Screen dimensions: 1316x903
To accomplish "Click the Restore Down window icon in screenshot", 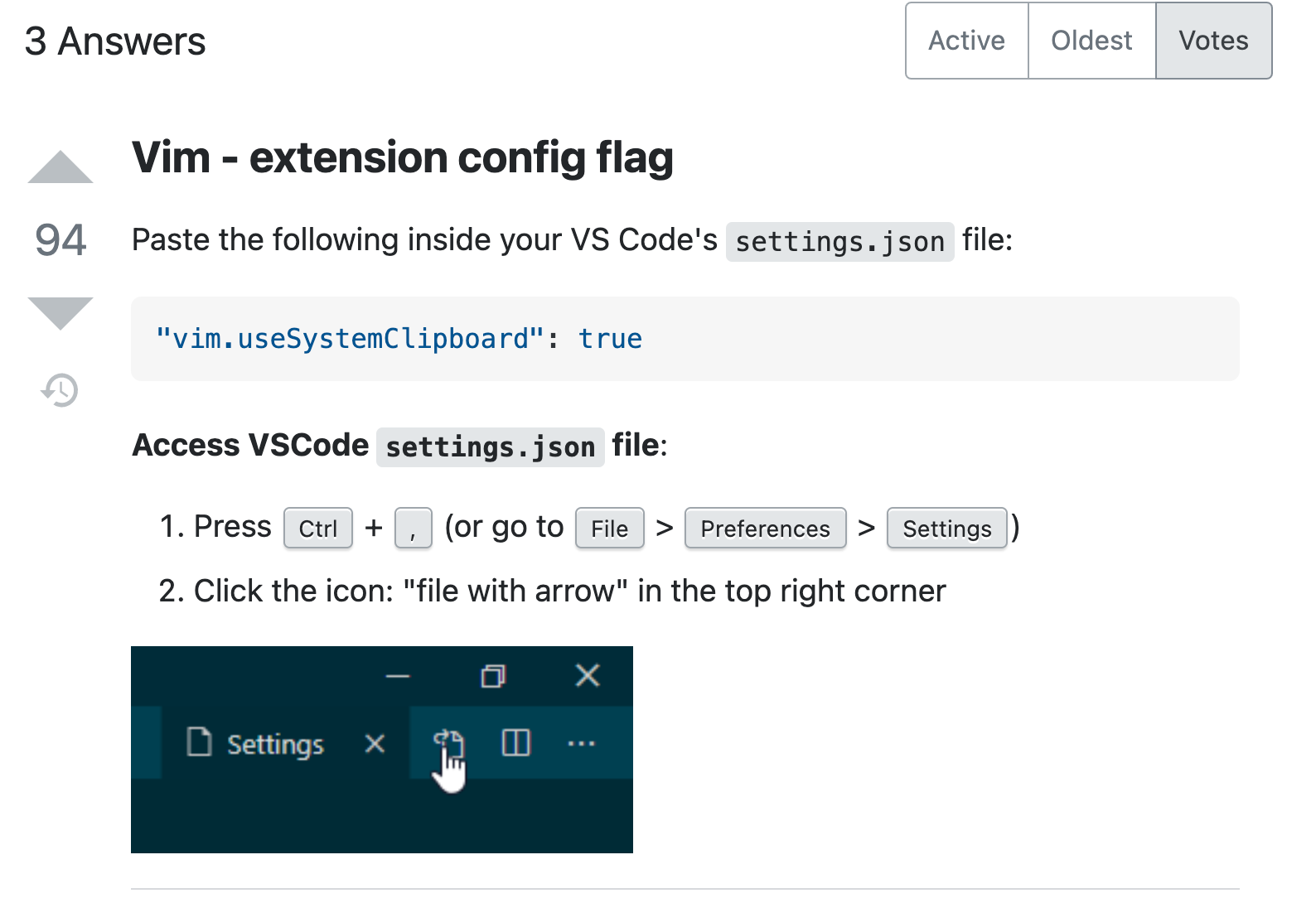I will [493, 675].
